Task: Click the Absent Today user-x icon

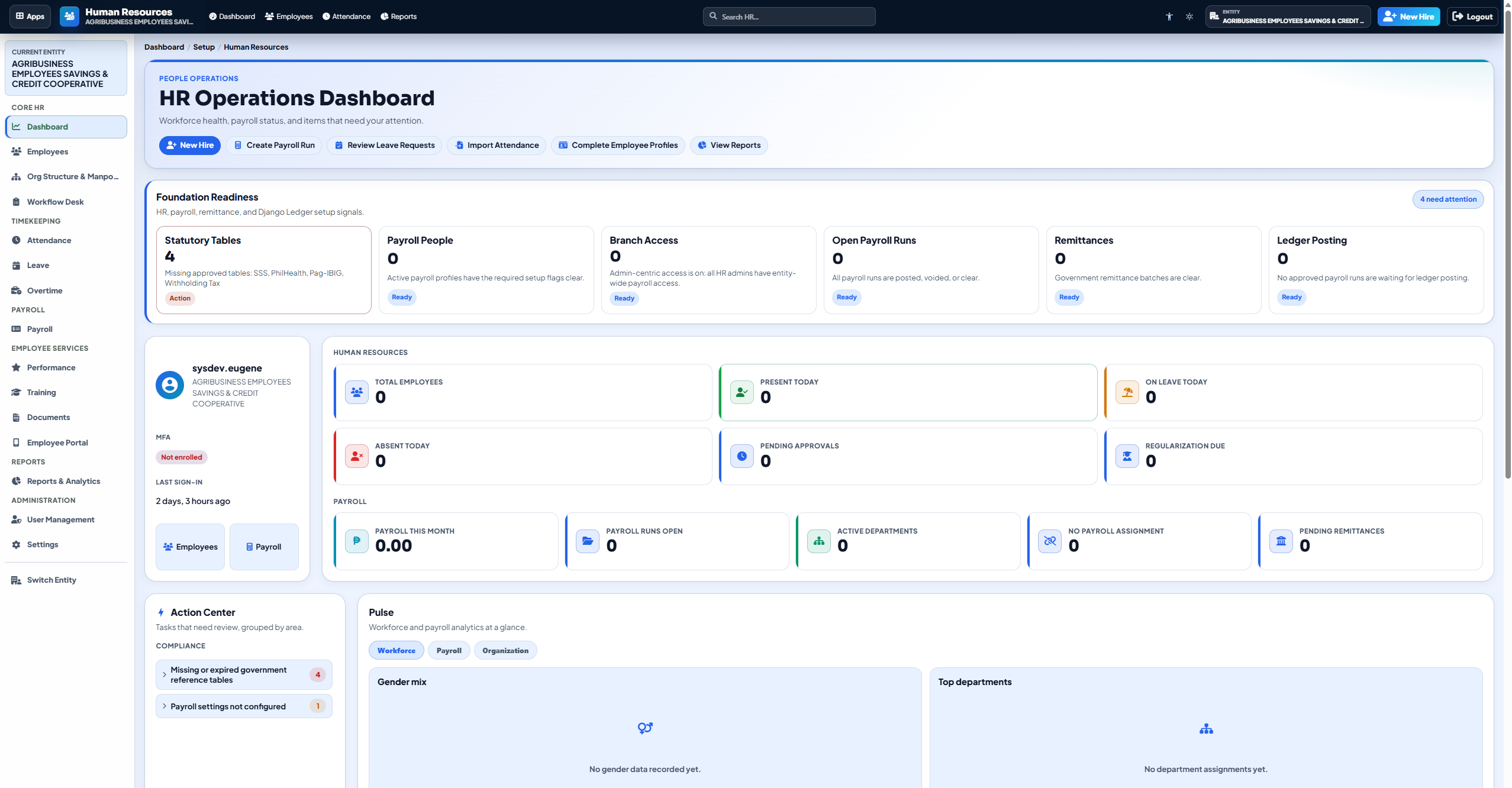Action: pyautogui.click(x=357, y=456)
